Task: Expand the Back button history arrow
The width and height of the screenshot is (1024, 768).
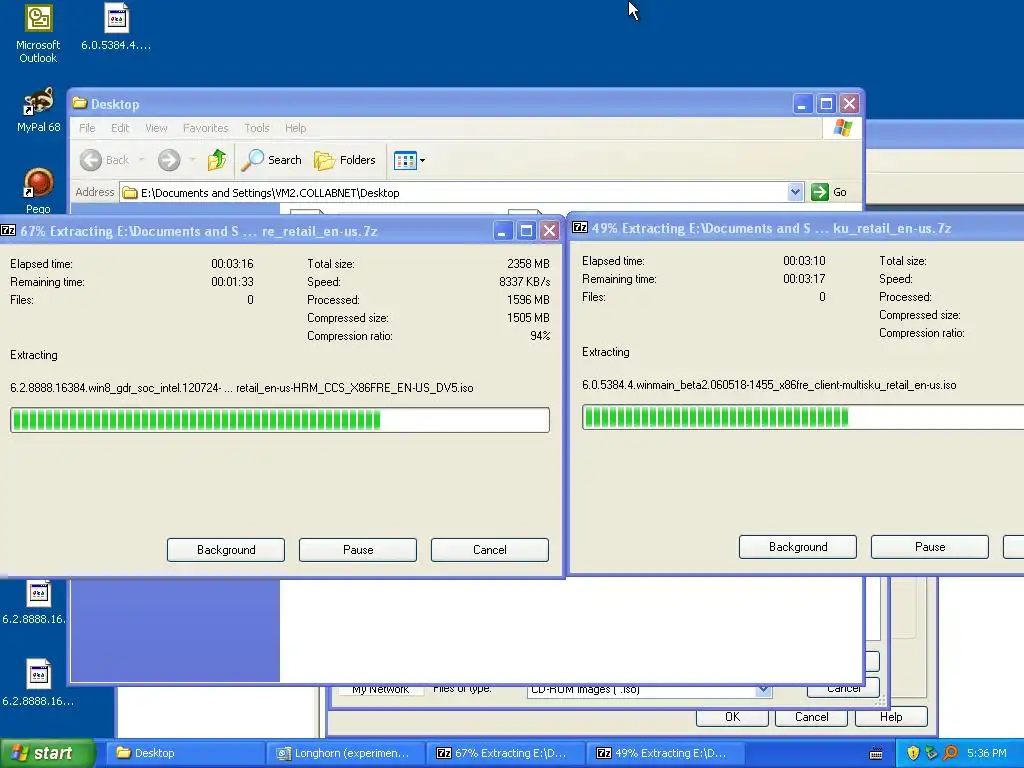Action: click(142, 160)
